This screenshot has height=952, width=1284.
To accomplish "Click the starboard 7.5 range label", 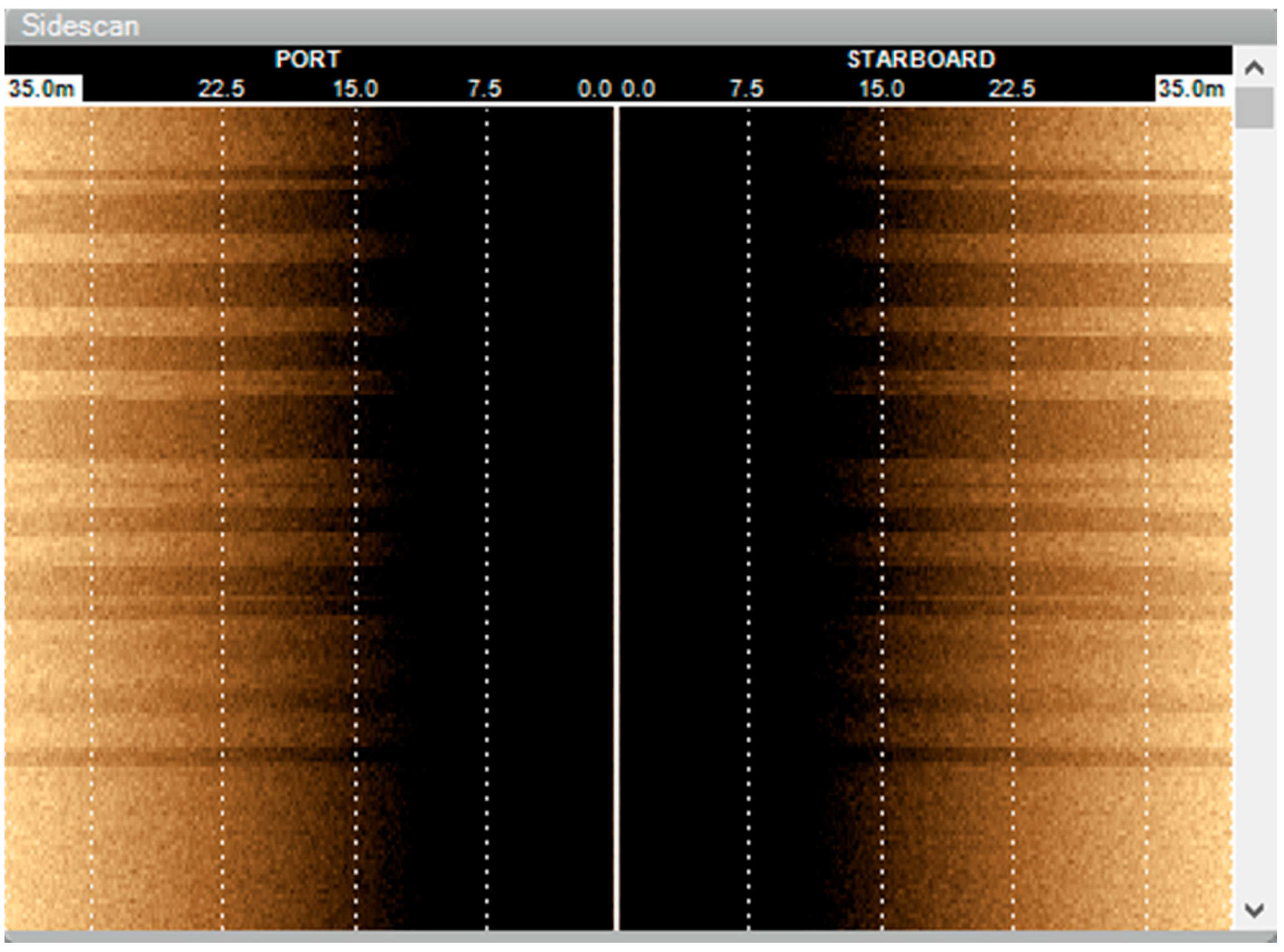I will 746,89.
